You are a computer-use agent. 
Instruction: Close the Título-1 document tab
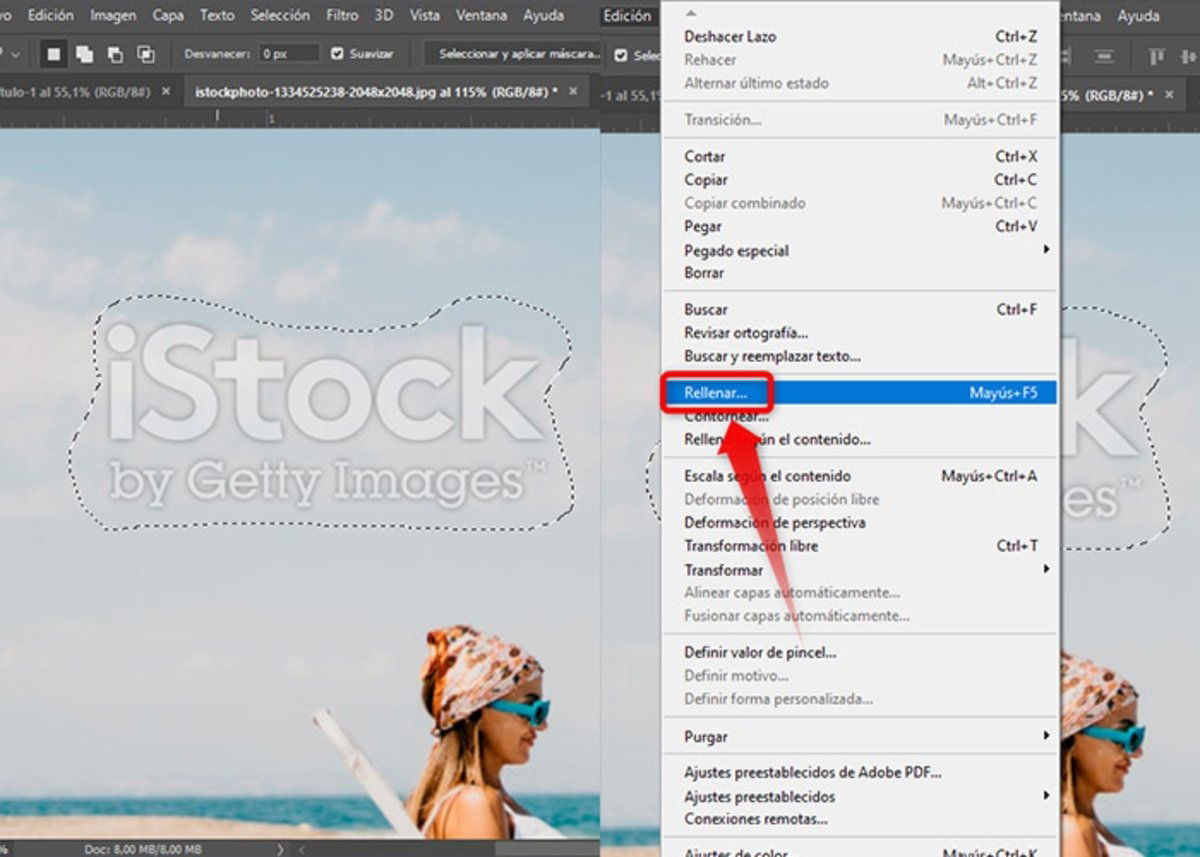coord(166,92)
